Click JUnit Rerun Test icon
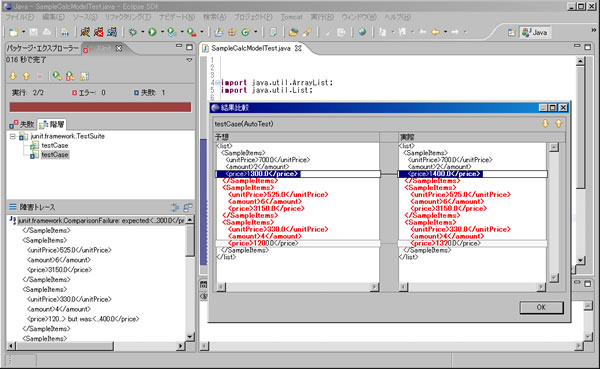Image resolution: width=600 pixels, height=369 pixels. 57,76
